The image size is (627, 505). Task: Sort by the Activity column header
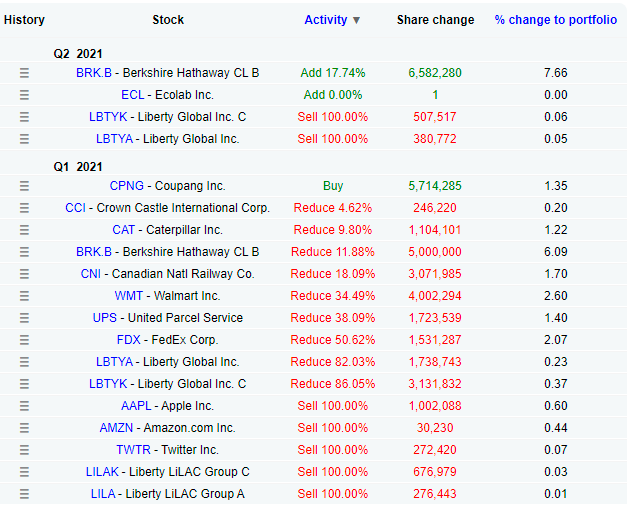[x=325, y=20]
